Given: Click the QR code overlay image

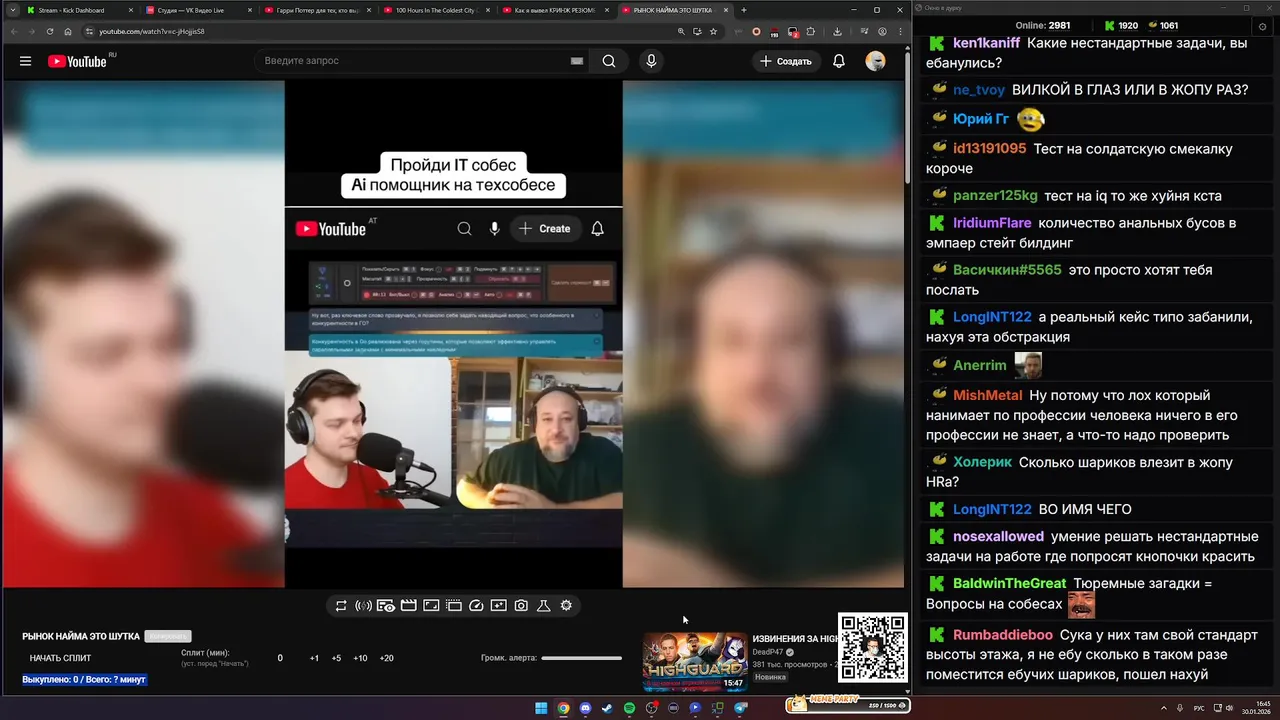Looking at the screenshot, I should click(872, 648).
